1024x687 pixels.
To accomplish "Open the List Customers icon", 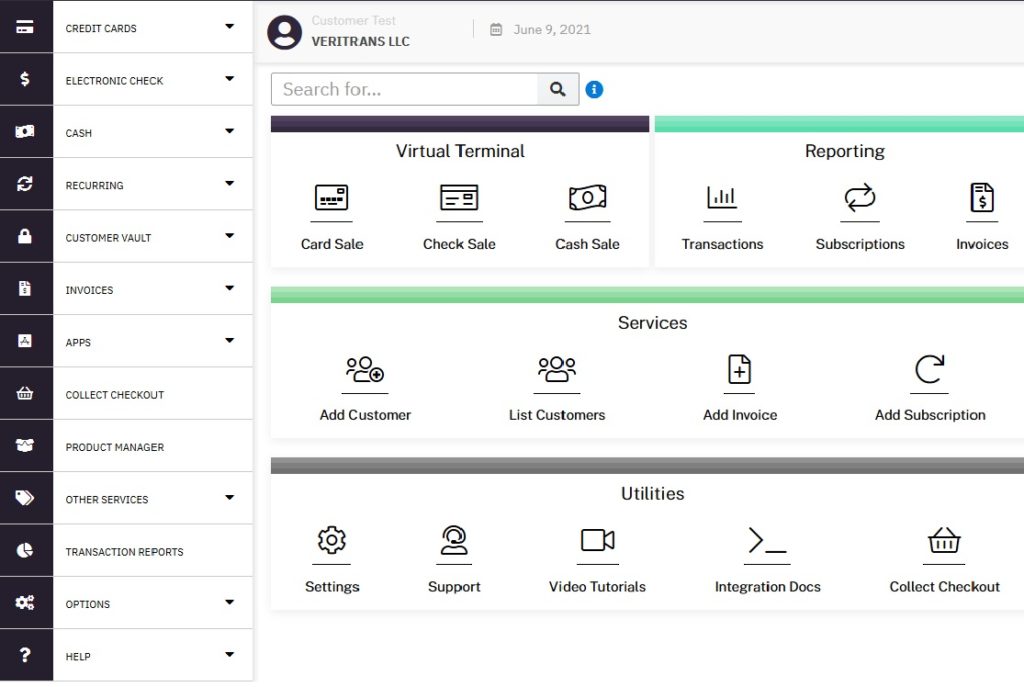I will (557, 370).
